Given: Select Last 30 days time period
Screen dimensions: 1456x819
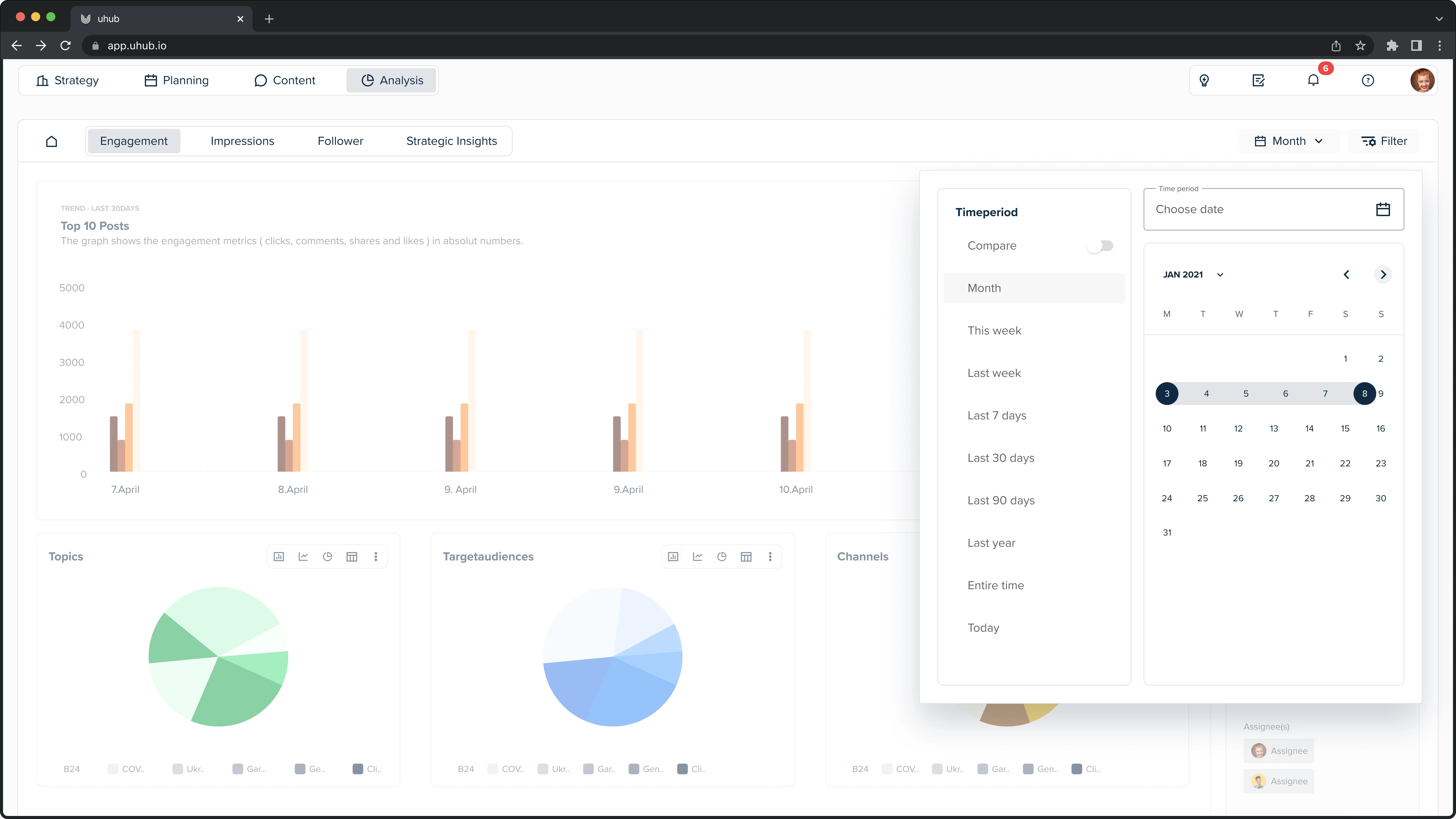Looking at the screenshot, I should pos(1034,458).
